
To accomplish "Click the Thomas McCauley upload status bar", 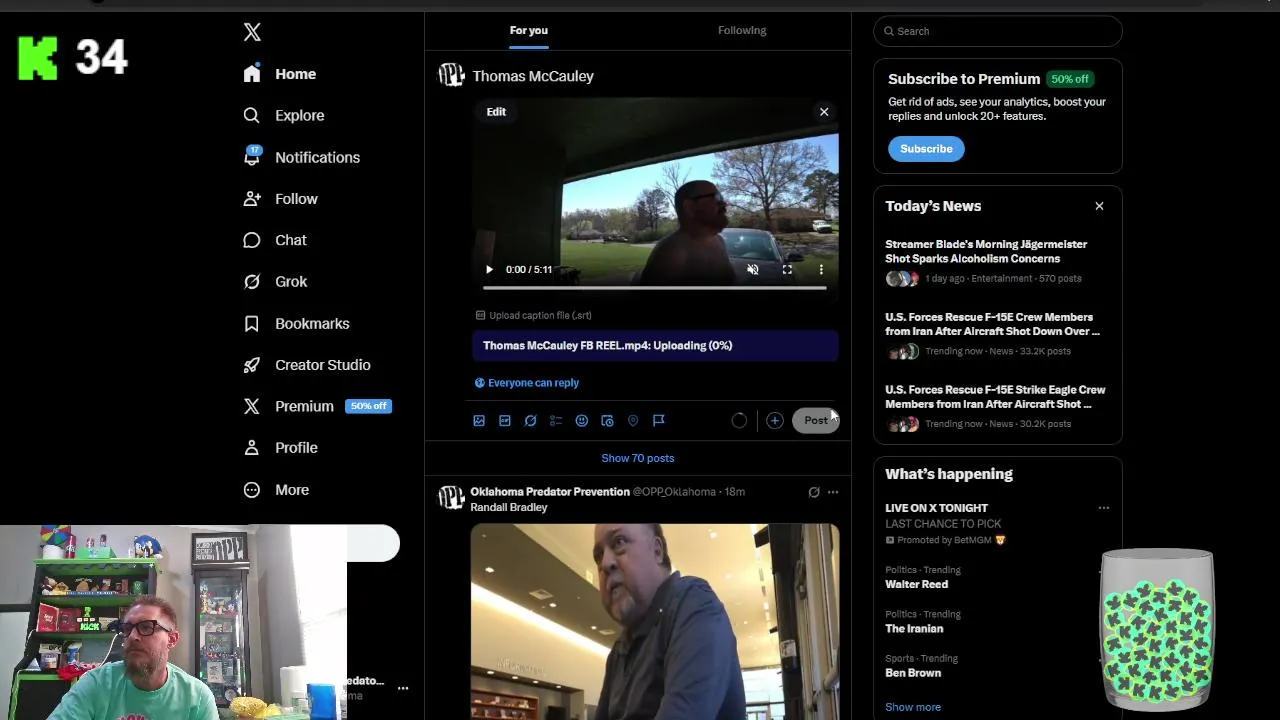I will [655, 346].
